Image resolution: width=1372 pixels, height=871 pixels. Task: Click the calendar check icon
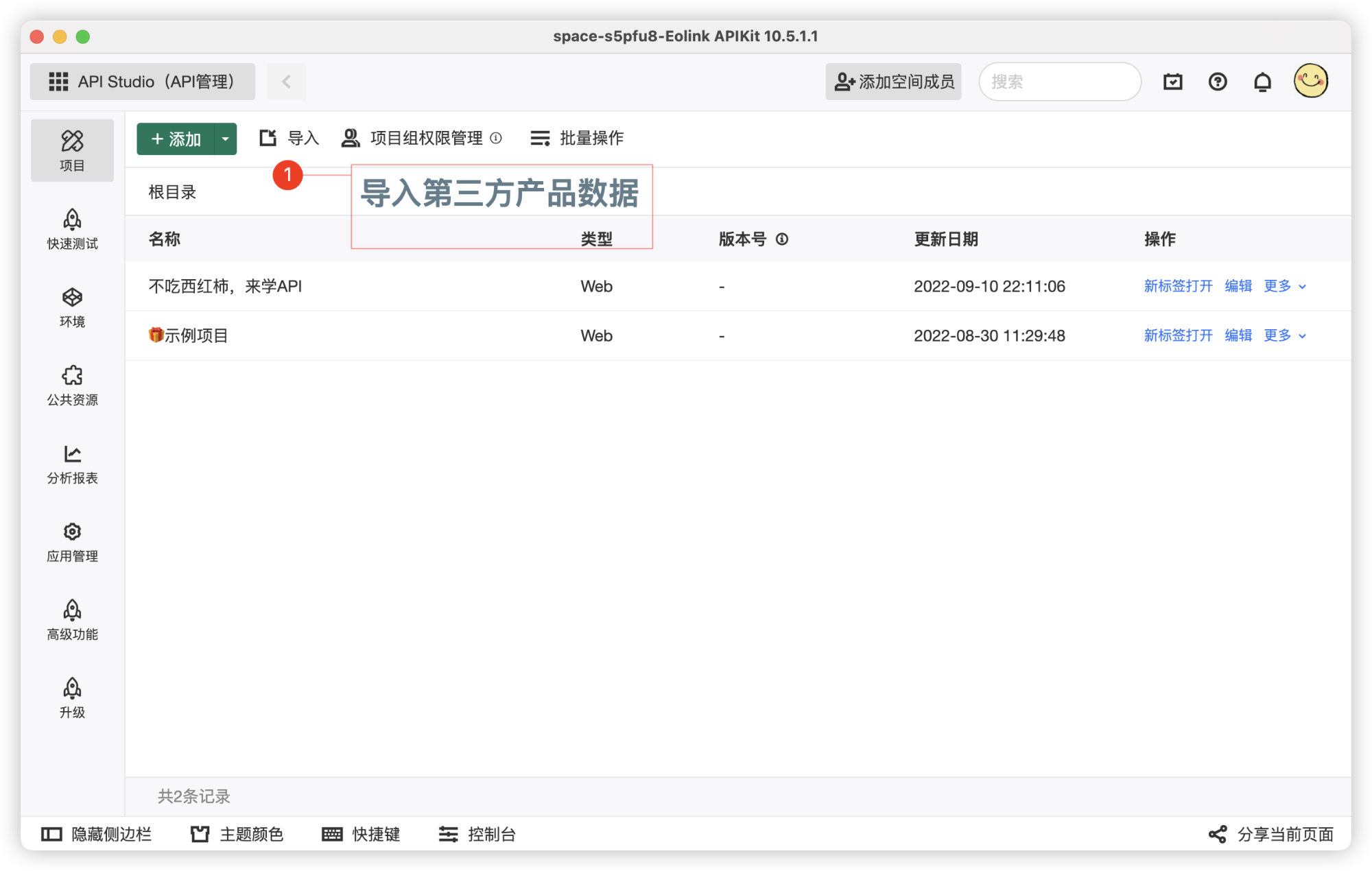1173,82
